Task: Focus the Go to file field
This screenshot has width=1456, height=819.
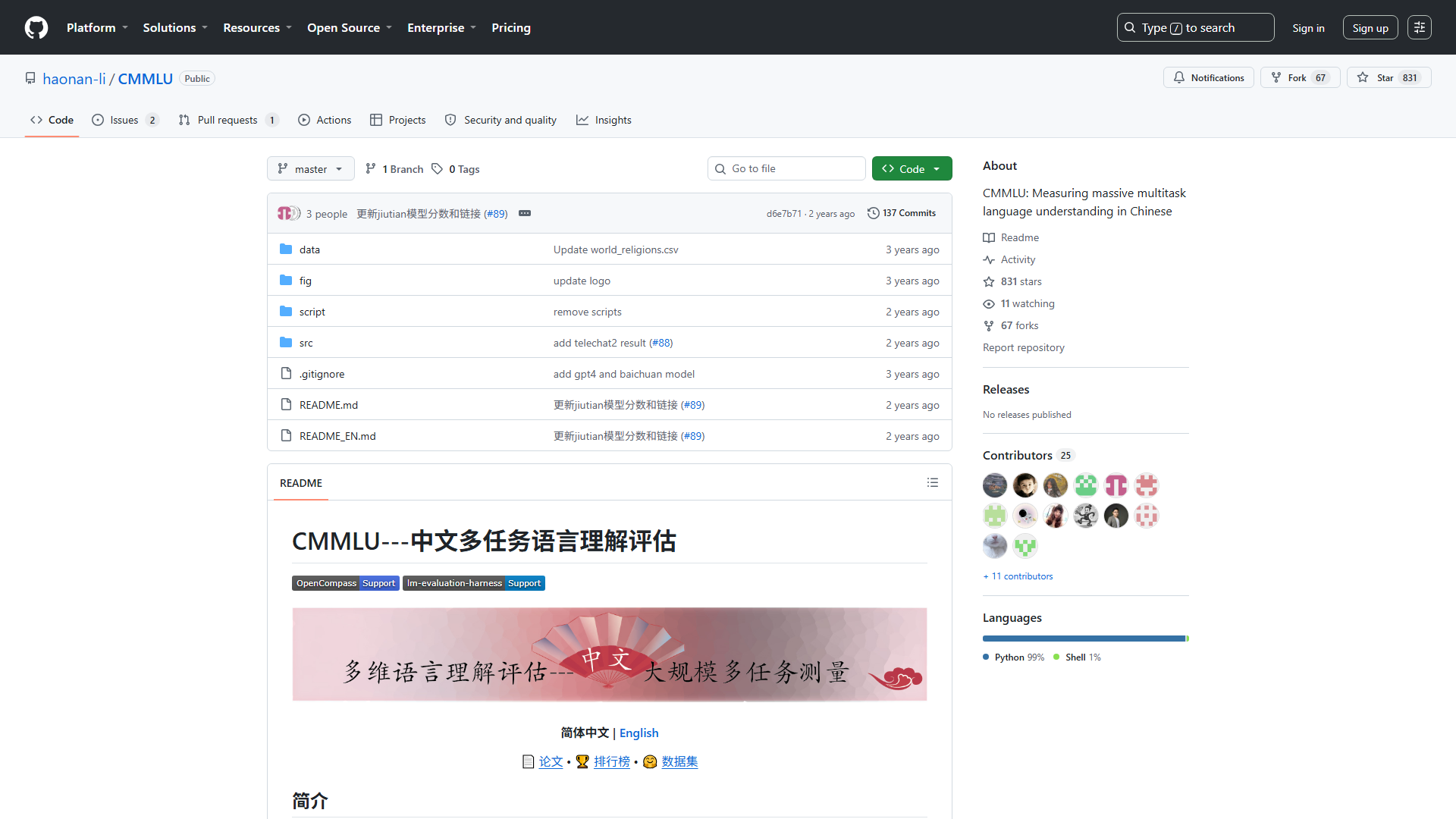Action: point(786,168)
